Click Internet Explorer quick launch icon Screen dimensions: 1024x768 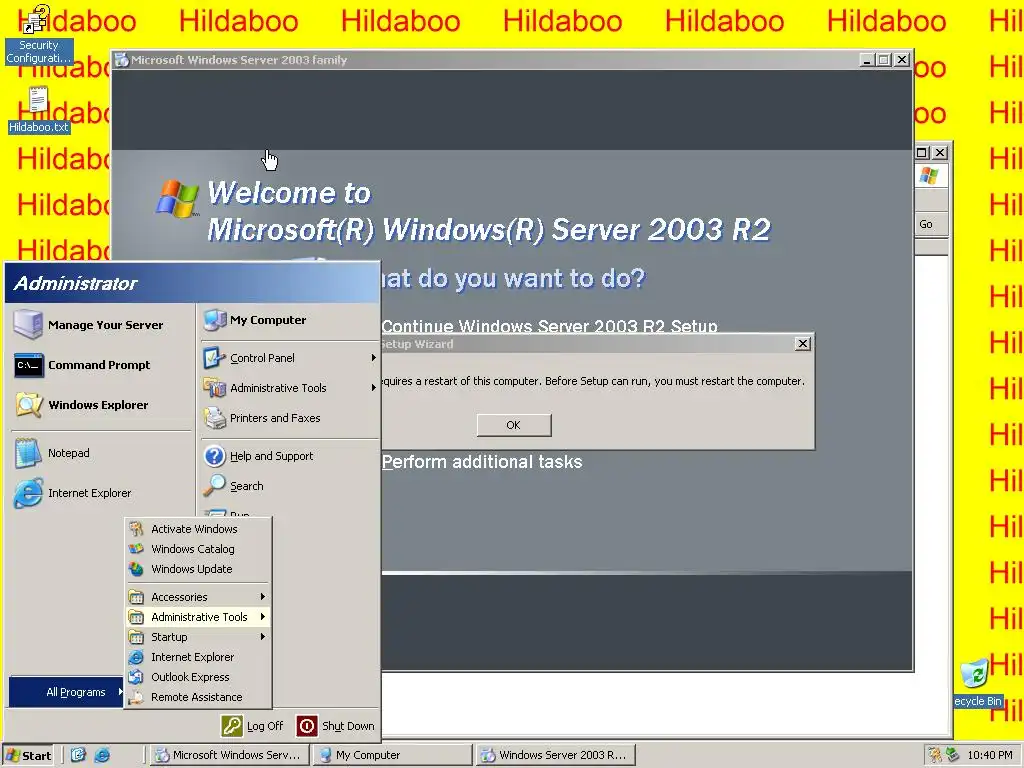pyautogui.click(x=102, y=755)
